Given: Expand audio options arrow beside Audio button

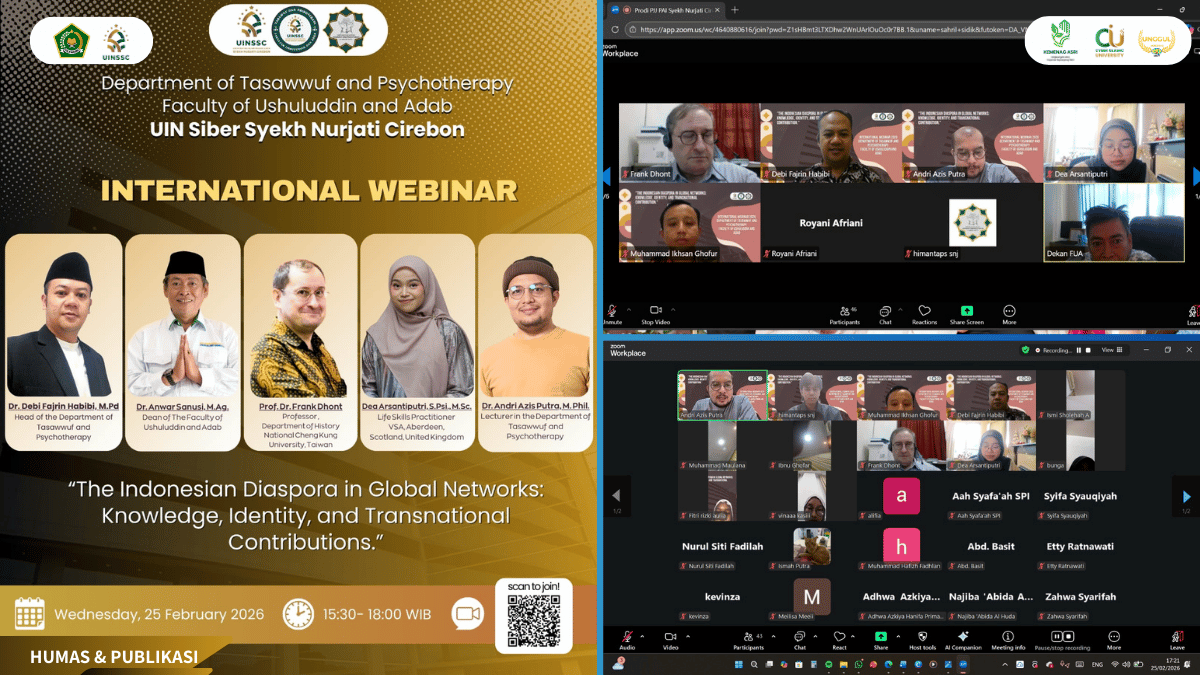Looking at the screenshot, I should click(642, 636).
